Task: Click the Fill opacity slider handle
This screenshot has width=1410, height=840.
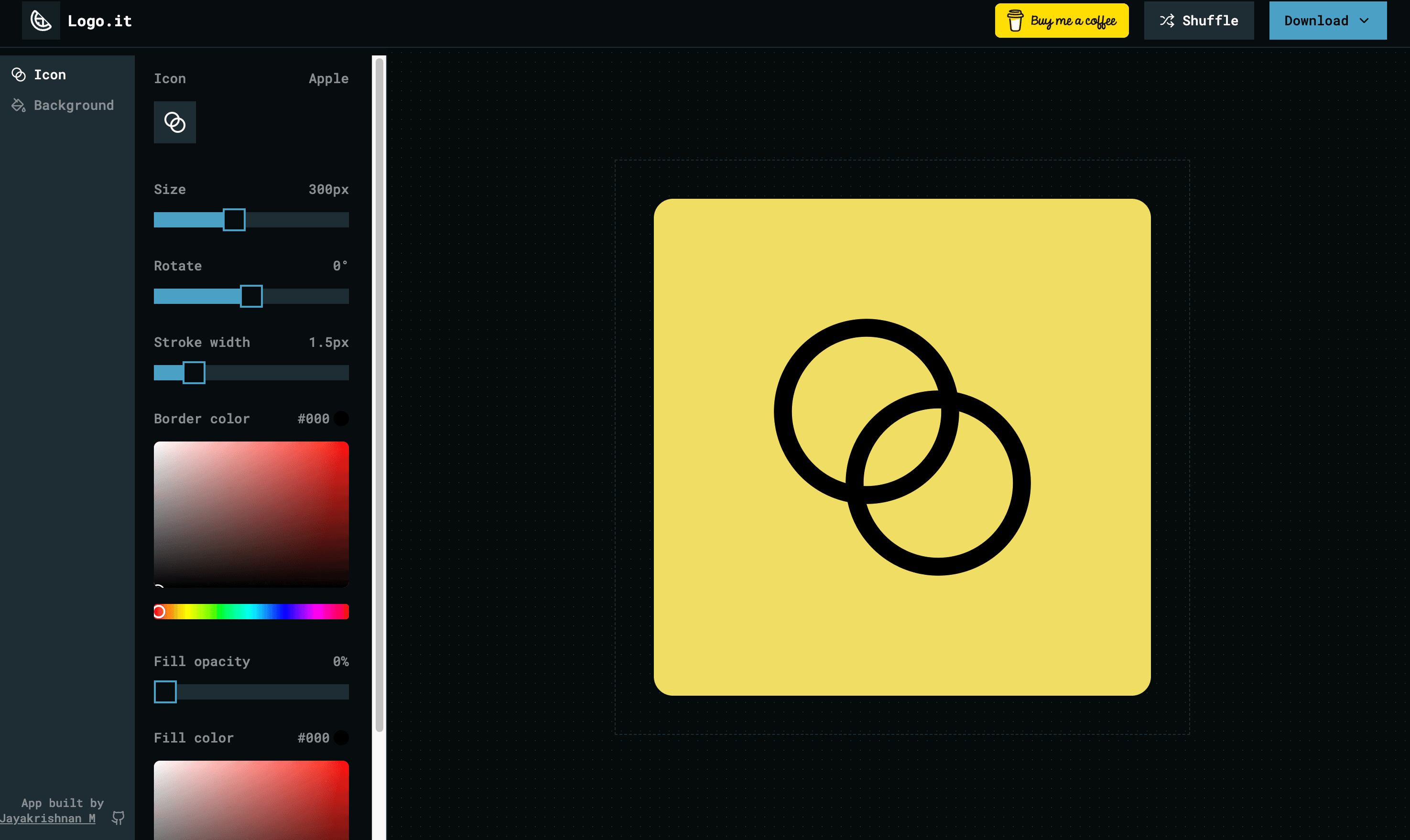Action: [x=165, y=692]
